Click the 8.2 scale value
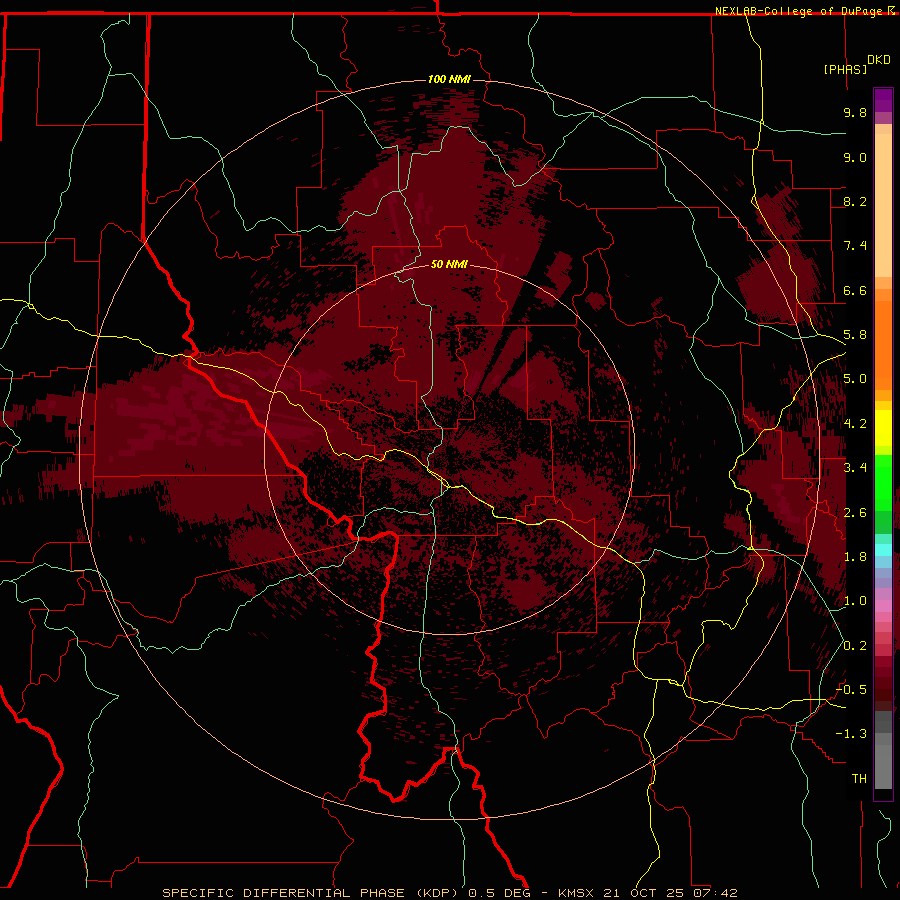 point(855,201)
